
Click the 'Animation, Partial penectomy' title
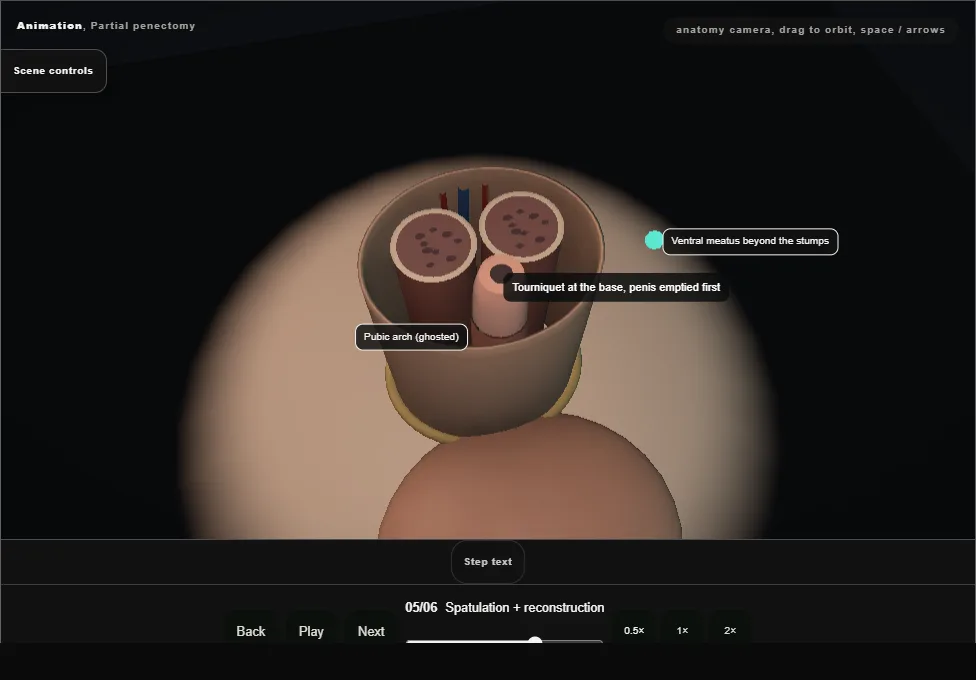106,26
